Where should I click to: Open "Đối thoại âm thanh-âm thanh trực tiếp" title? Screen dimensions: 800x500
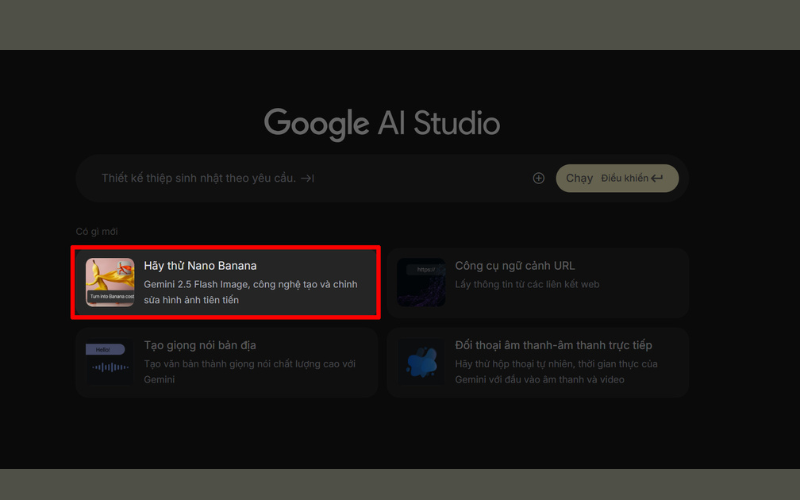[553, 345]
